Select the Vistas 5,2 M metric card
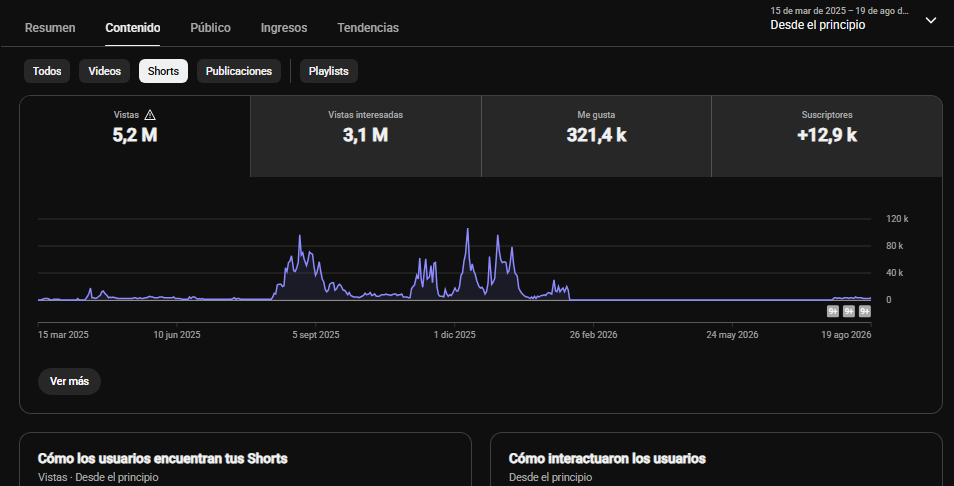 tap(135, 136)
